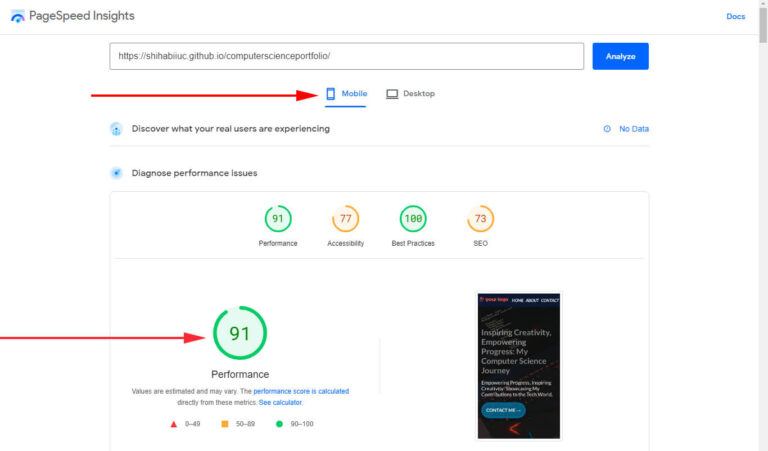This screenshot has height=451, width=768.
Task: Jump to the small Performance 91 gauge
Action: click(278, 219)
